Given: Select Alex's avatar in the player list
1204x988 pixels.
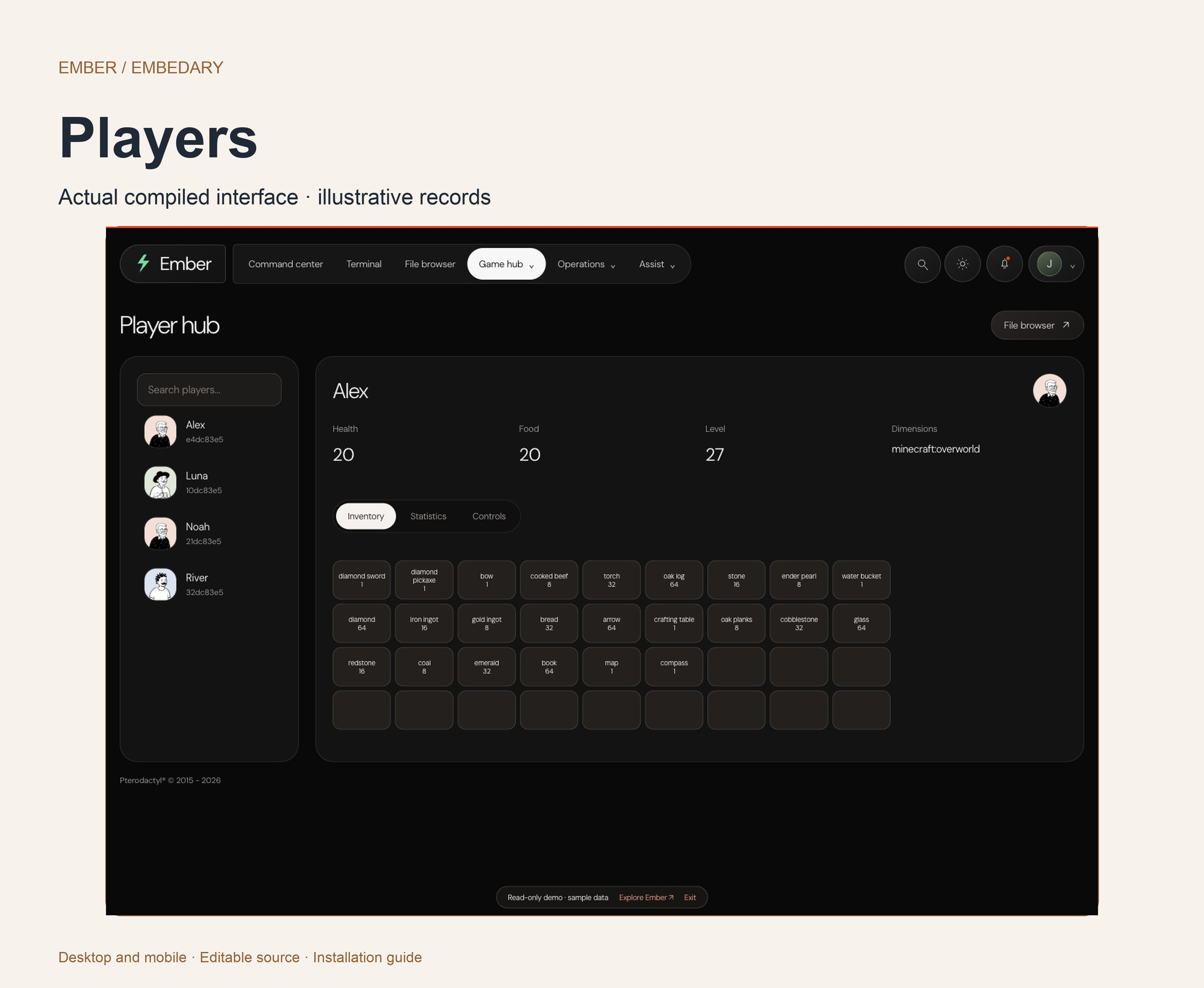Looking at the screenshot, I should click(x=161, y=431).
